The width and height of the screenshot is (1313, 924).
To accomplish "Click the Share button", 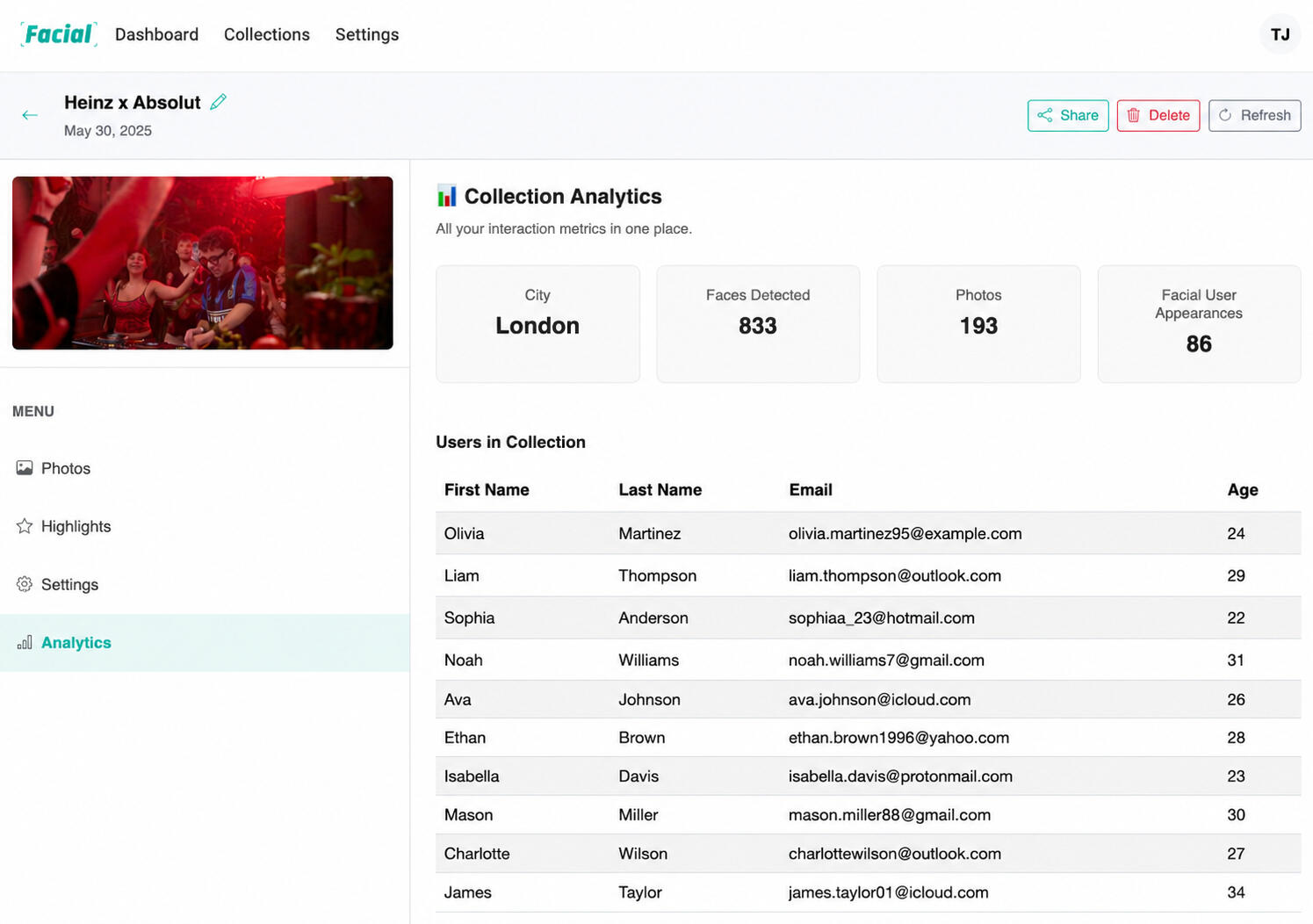I will pos(1068,115).
